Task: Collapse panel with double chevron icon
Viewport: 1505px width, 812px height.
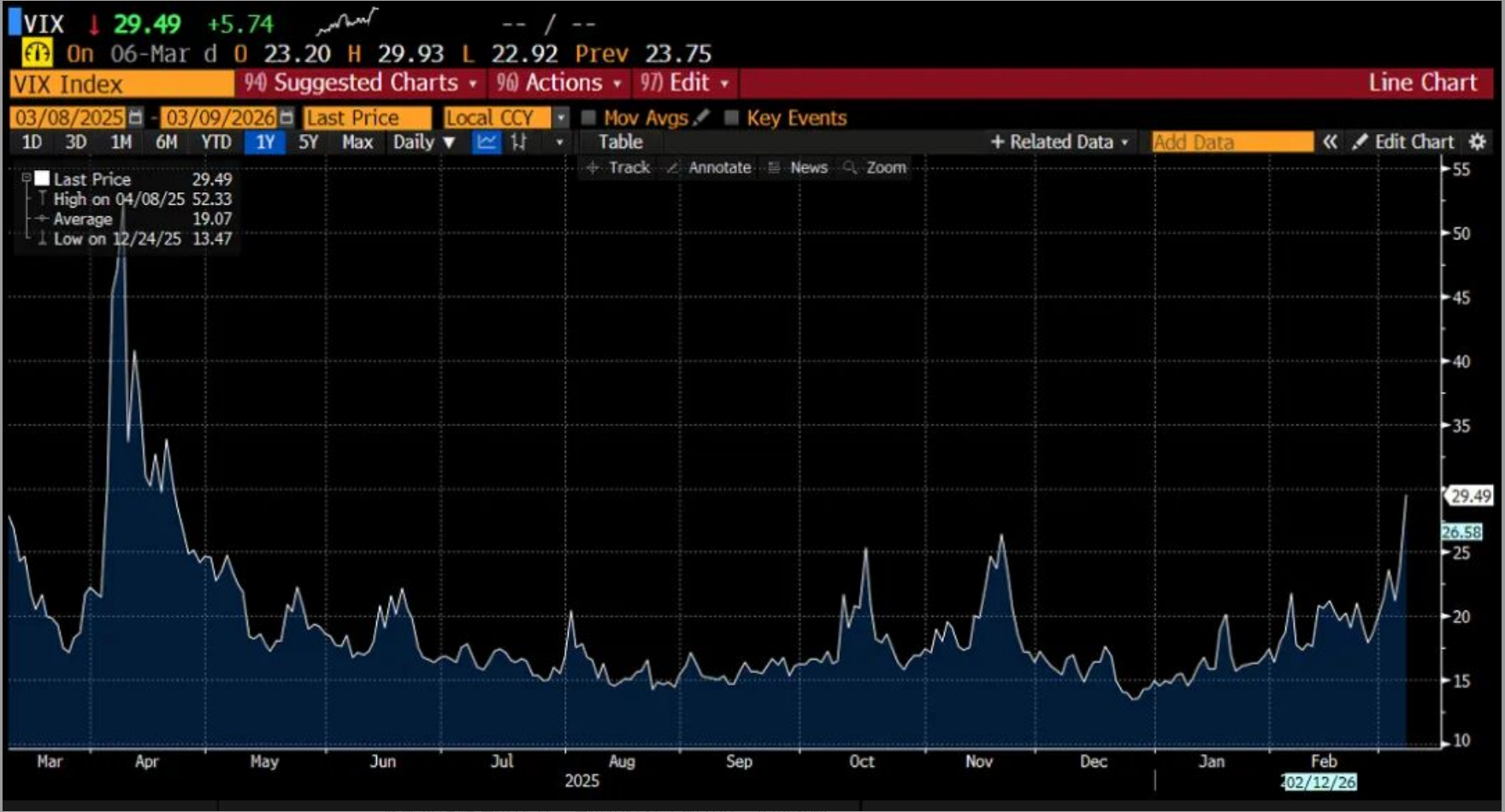Action: pos(1330,142)
